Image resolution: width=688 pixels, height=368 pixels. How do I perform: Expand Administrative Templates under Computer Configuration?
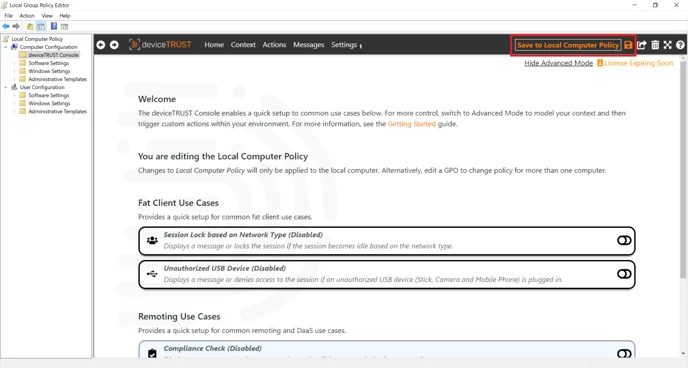point(14,79)
